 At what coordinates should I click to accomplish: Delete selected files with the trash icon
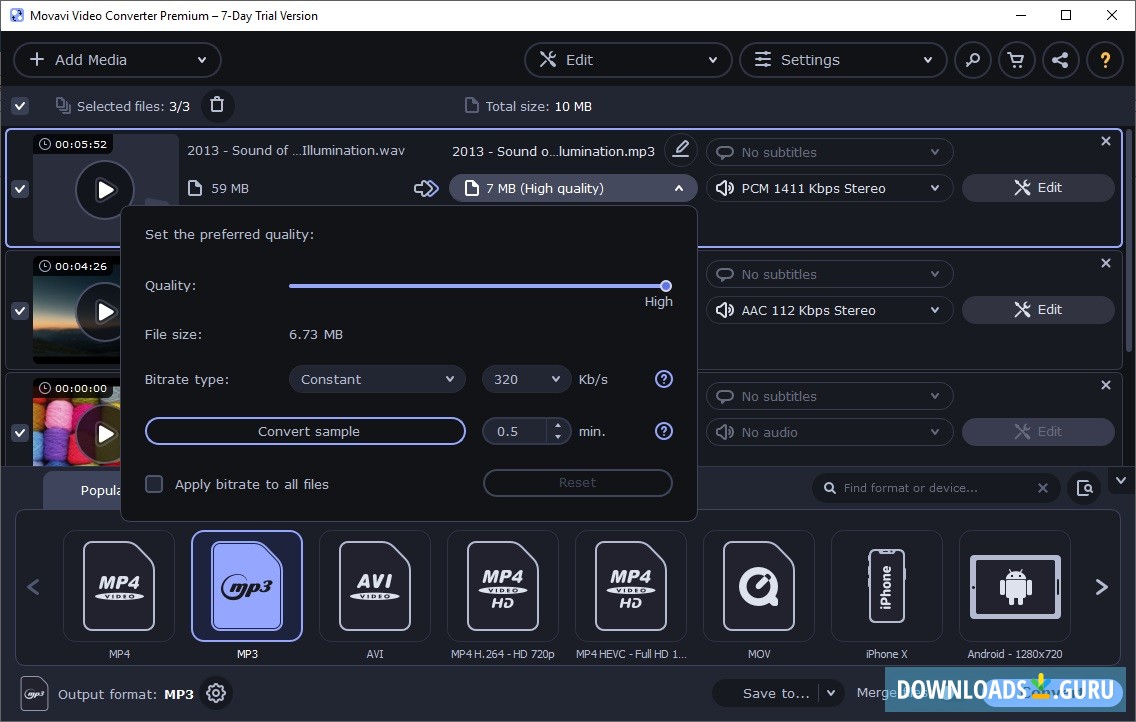click(x=217, y=106)
